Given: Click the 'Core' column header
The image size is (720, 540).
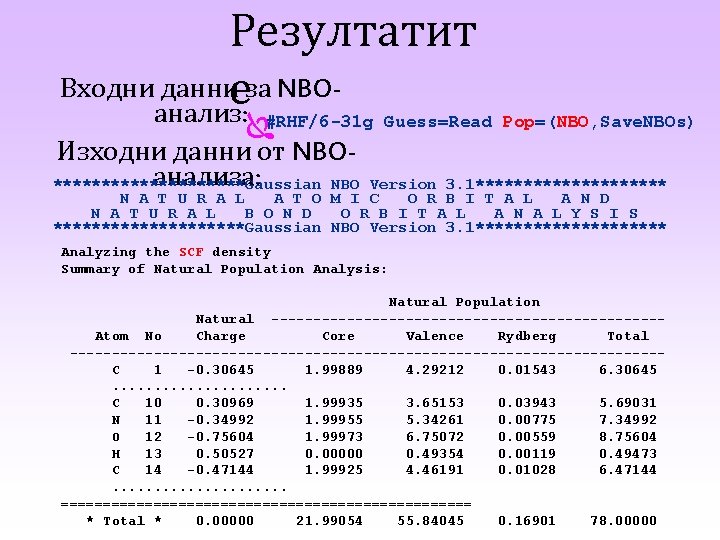Looking at the screenshot, I should [338, 336].
